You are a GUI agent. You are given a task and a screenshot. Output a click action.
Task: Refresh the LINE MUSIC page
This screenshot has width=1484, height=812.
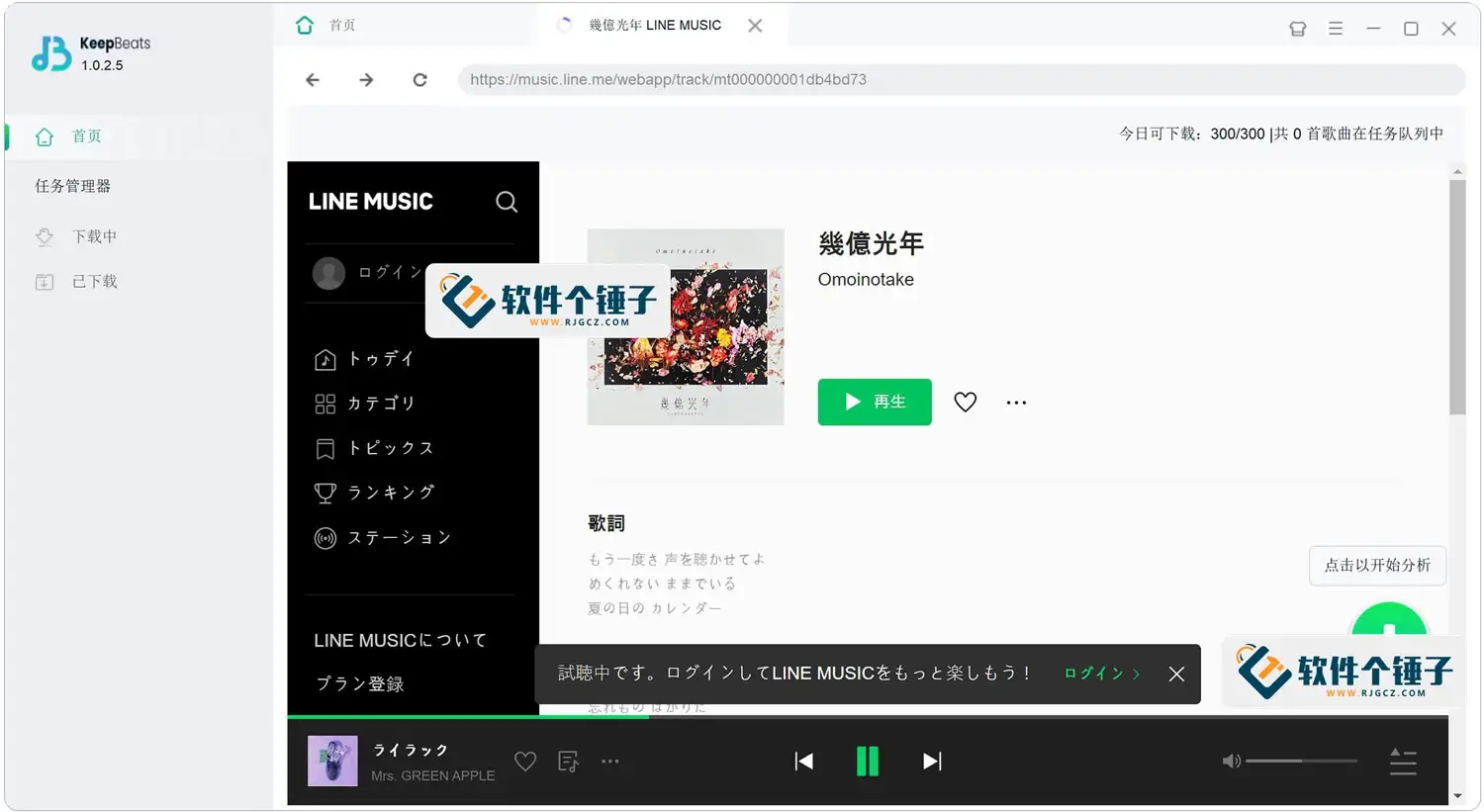(x=419, y=79)
